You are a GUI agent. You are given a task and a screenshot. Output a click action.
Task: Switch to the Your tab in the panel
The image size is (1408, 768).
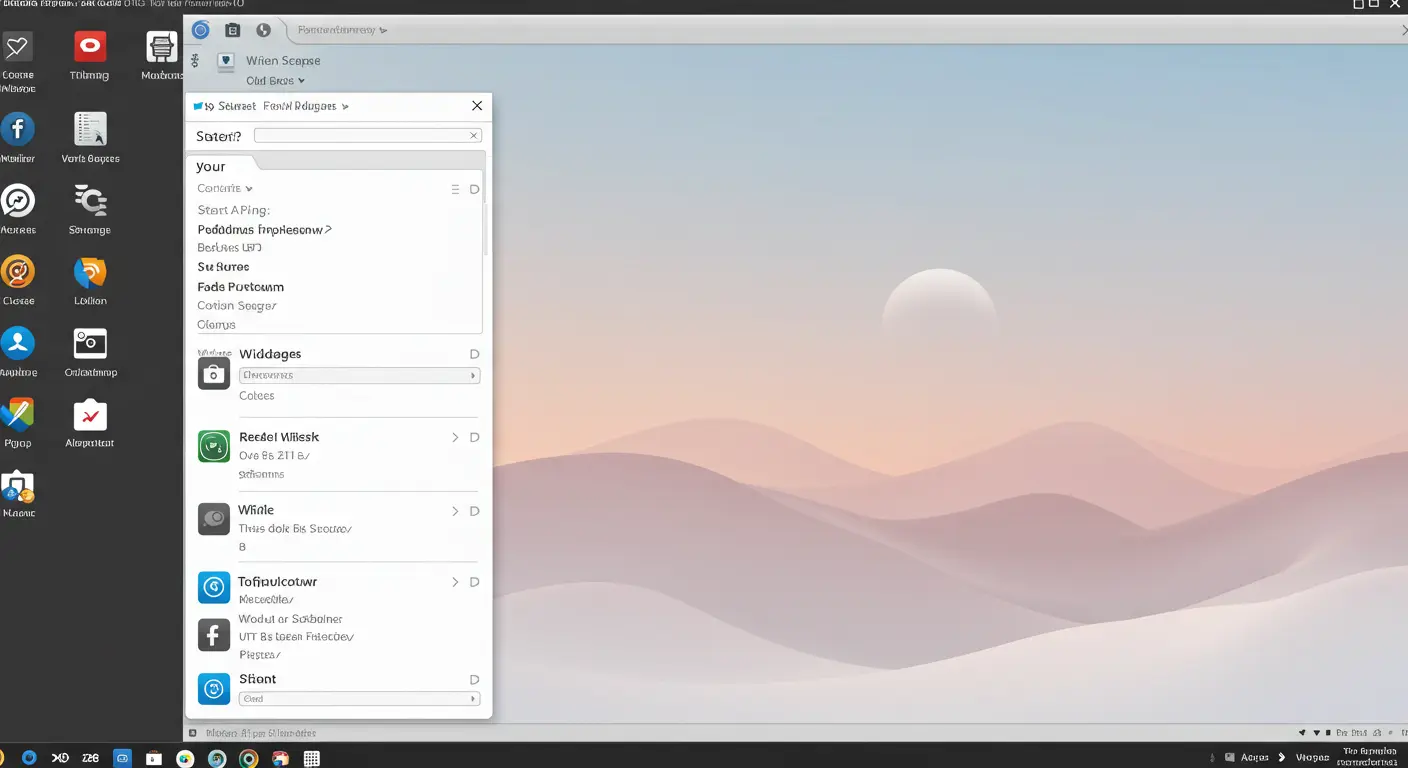click(x=211, y=166)
